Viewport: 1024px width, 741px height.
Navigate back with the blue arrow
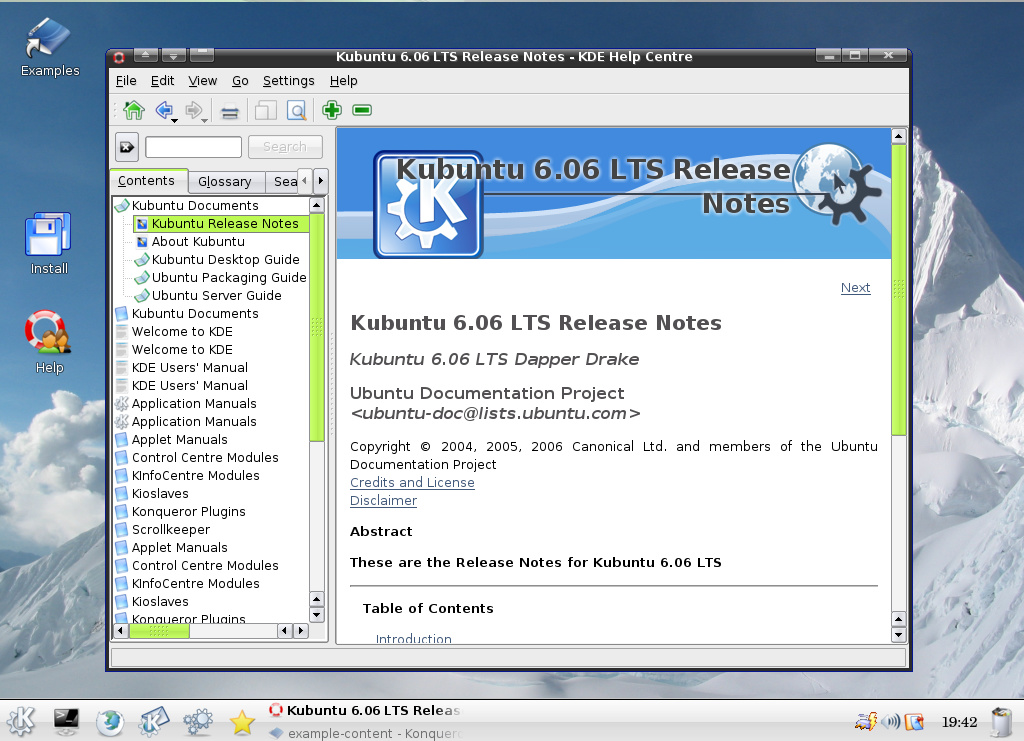164,110
